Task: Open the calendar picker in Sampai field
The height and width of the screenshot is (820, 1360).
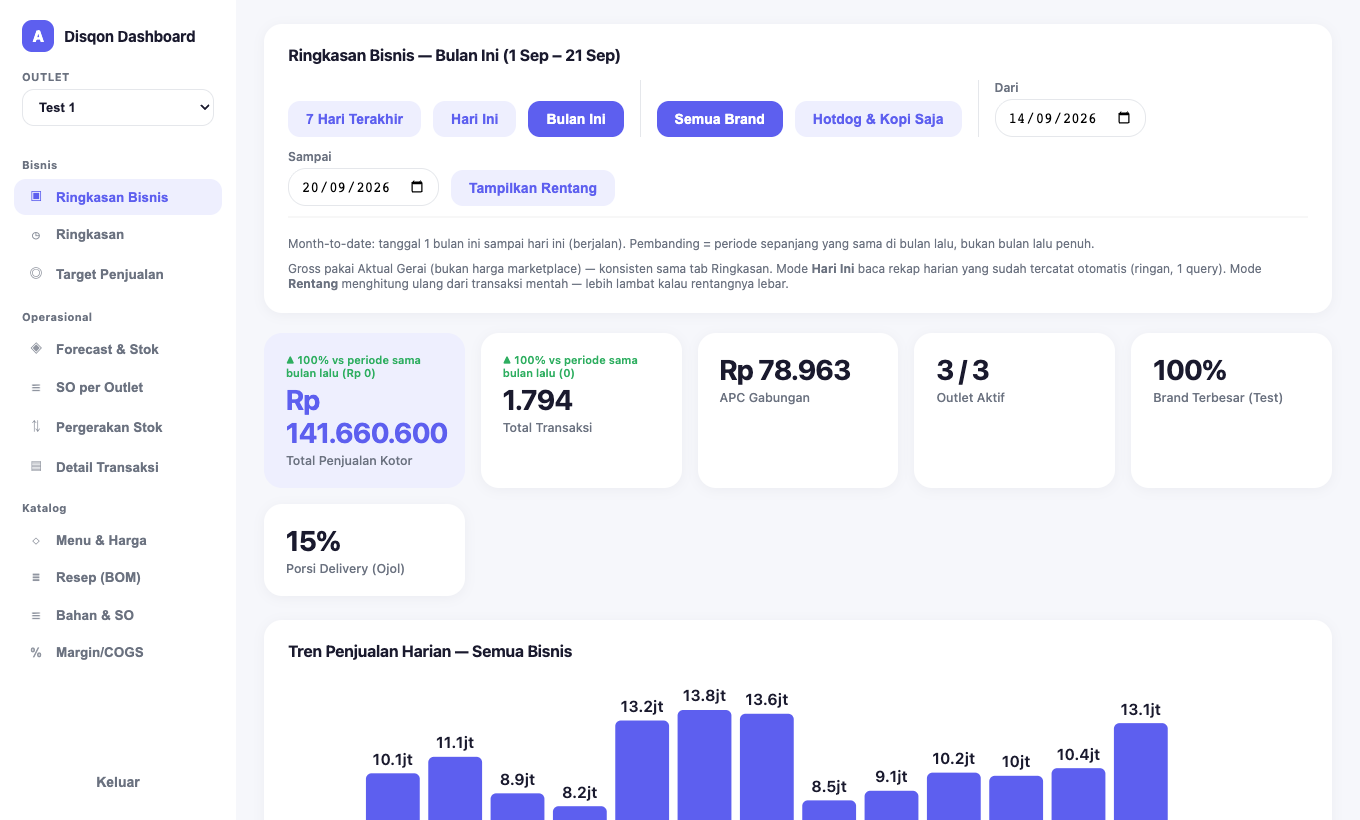Action: 417,187
